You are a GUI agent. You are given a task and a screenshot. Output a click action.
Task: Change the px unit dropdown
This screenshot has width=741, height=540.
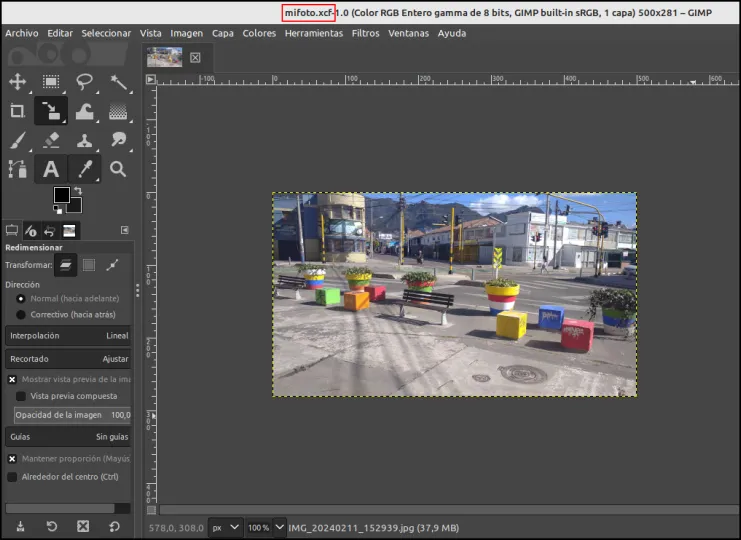225,528
